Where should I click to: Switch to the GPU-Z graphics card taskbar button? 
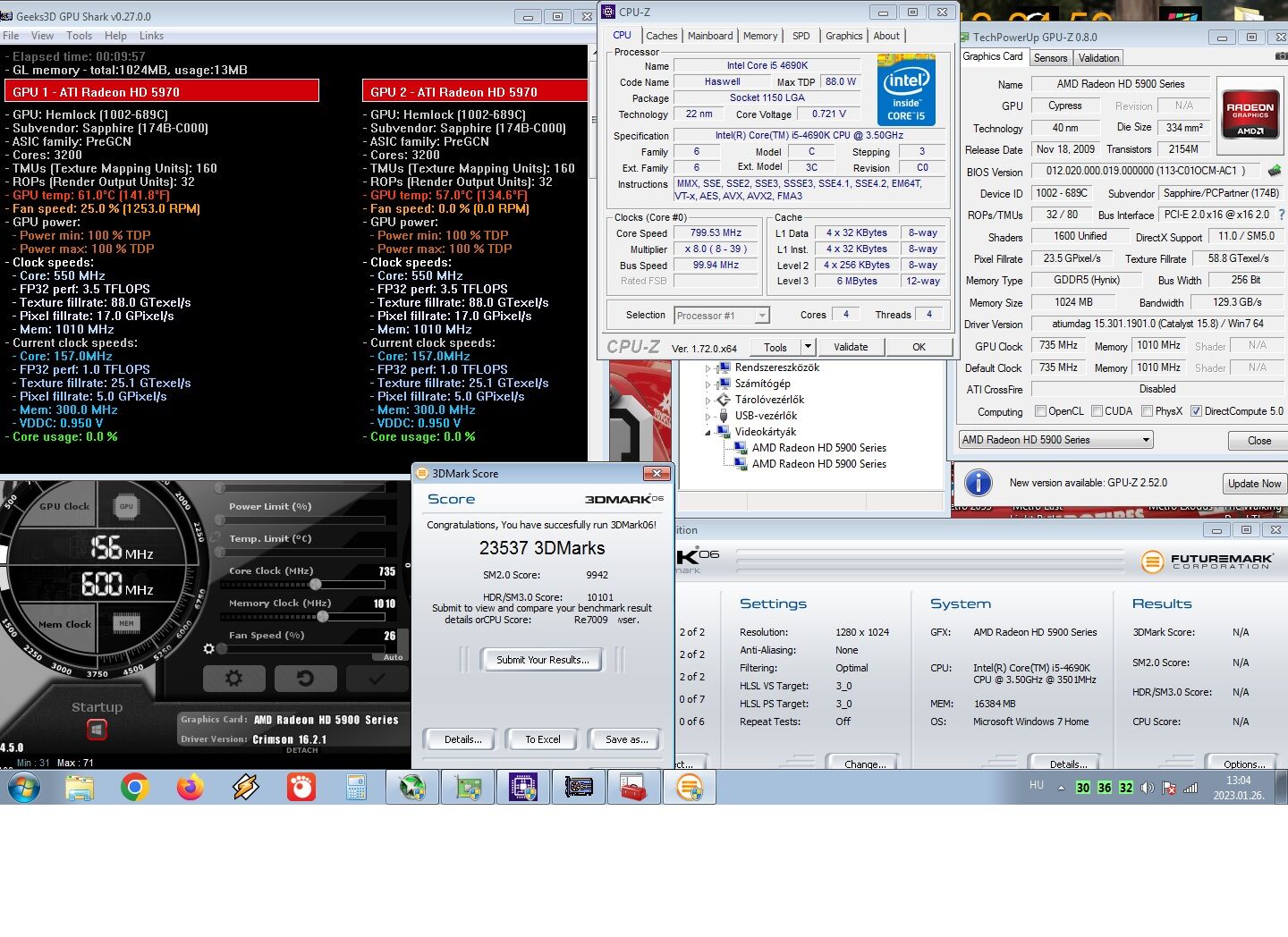point(579,787)
